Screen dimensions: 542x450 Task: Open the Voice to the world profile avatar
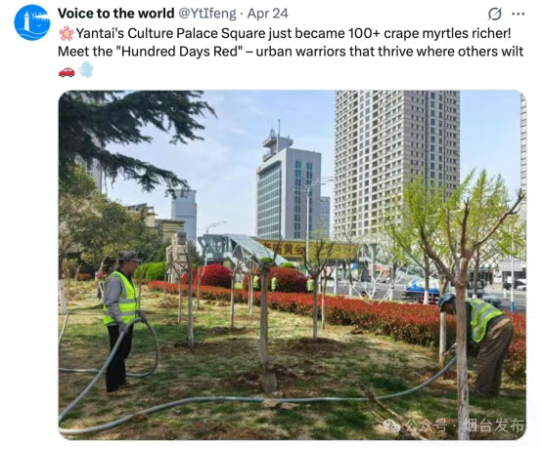coord(32,22)
